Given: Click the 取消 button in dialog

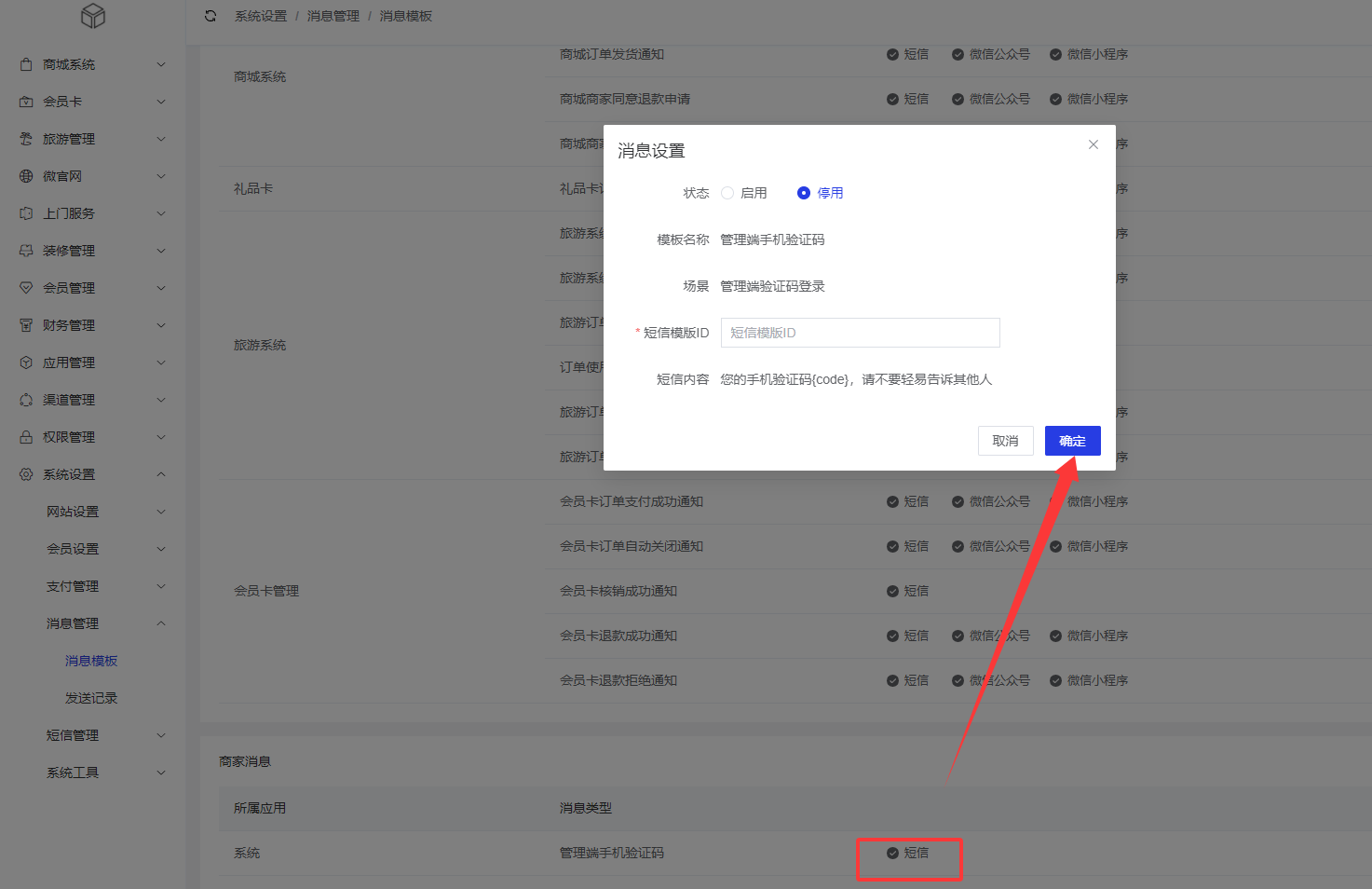Looking at the screenshot, I should point(1005,441).
